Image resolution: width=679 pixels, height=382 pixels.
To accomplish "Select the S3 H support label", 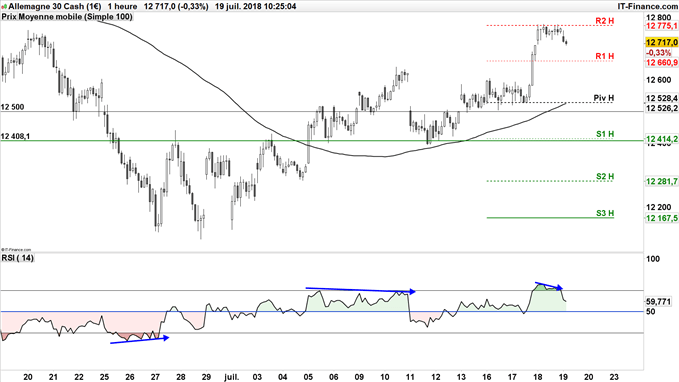I will click(605, 214).
